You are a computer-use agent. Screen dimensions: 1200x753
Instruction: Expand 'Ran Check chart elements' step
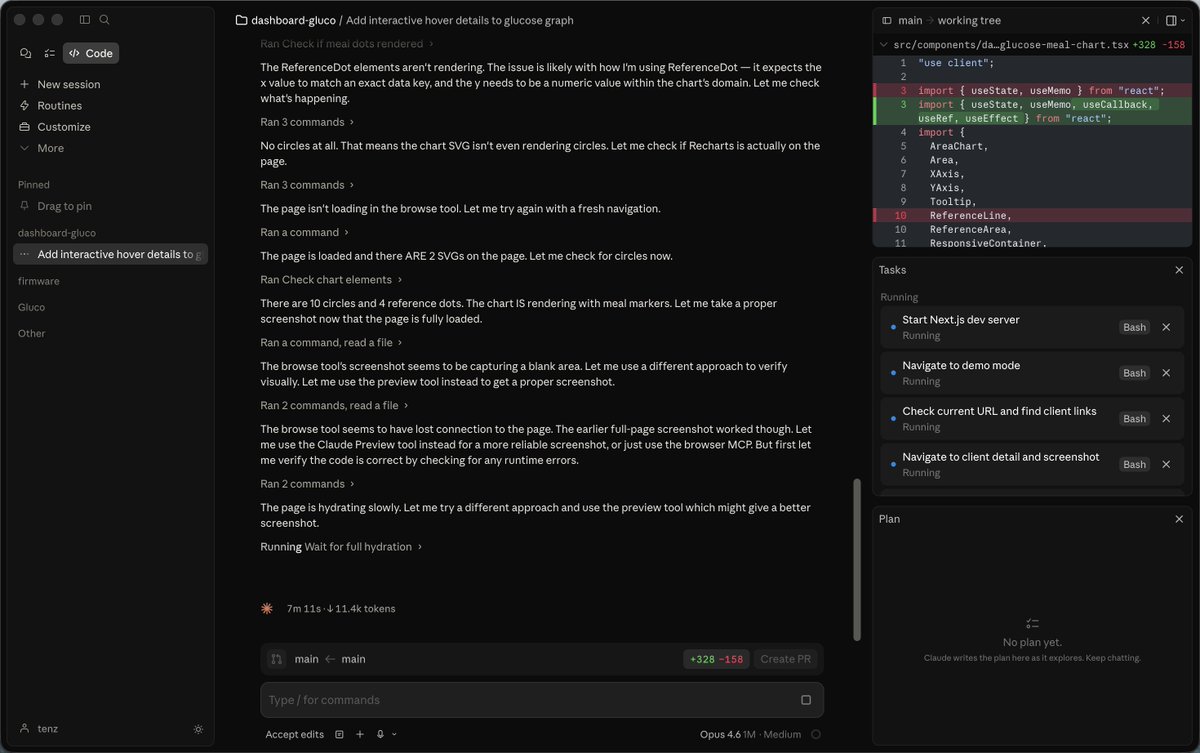[x=331, y=279]
